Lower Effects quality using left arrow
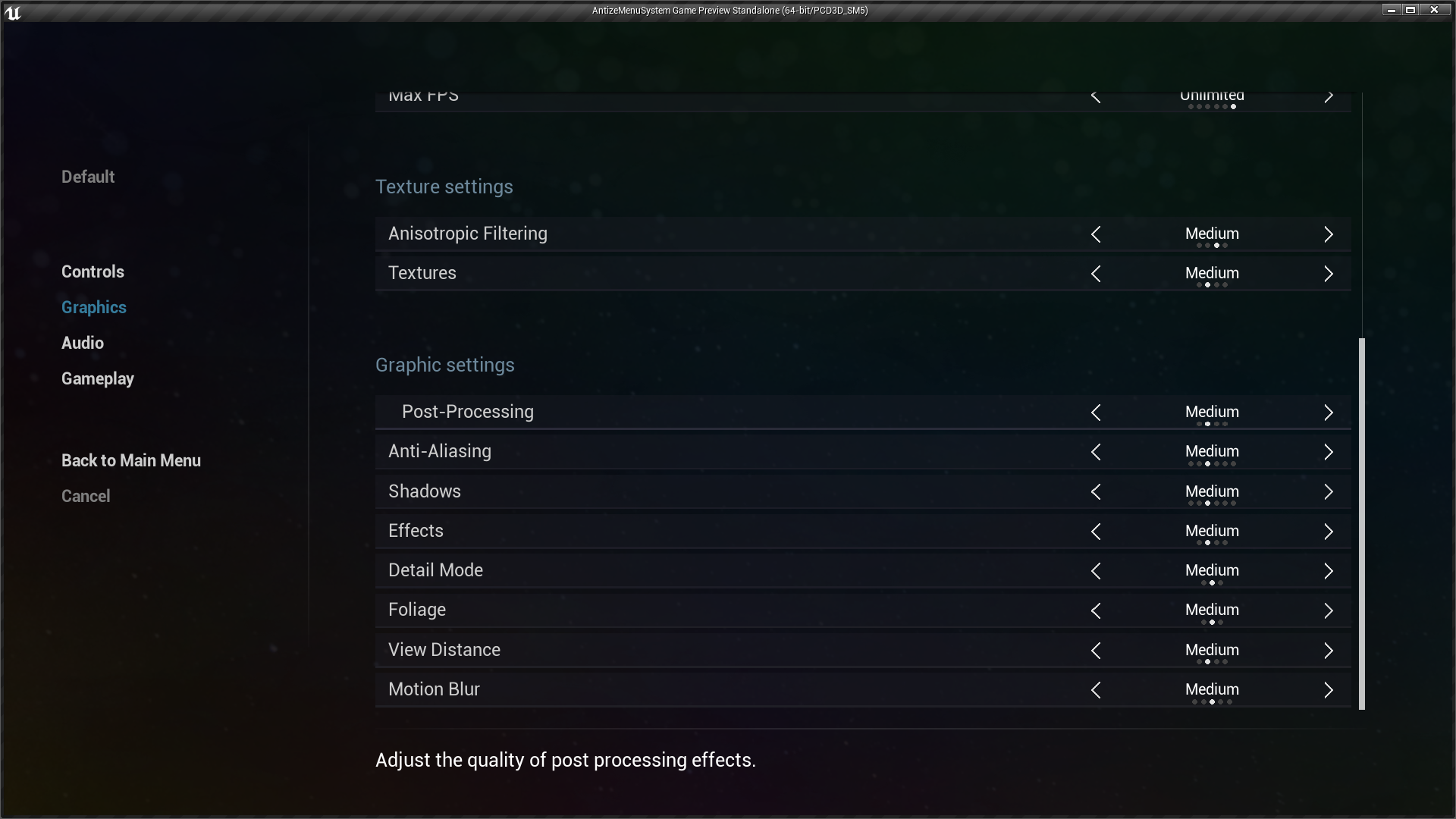1456x819 pixels. coord(1096,532)
